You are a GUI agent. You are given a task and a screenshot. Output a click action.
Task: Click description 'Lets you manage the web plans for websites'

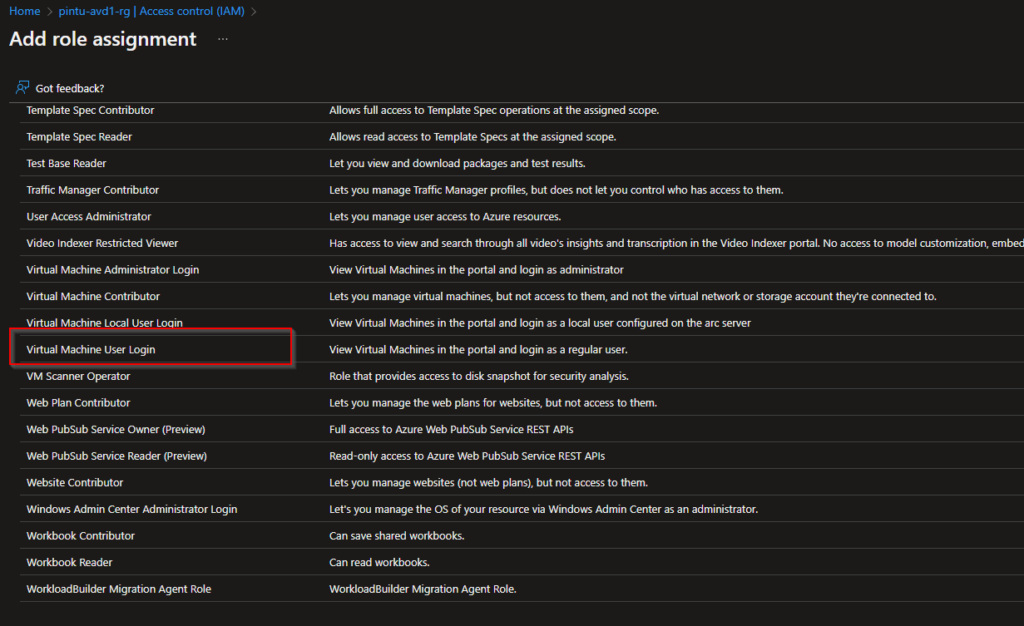493,403
